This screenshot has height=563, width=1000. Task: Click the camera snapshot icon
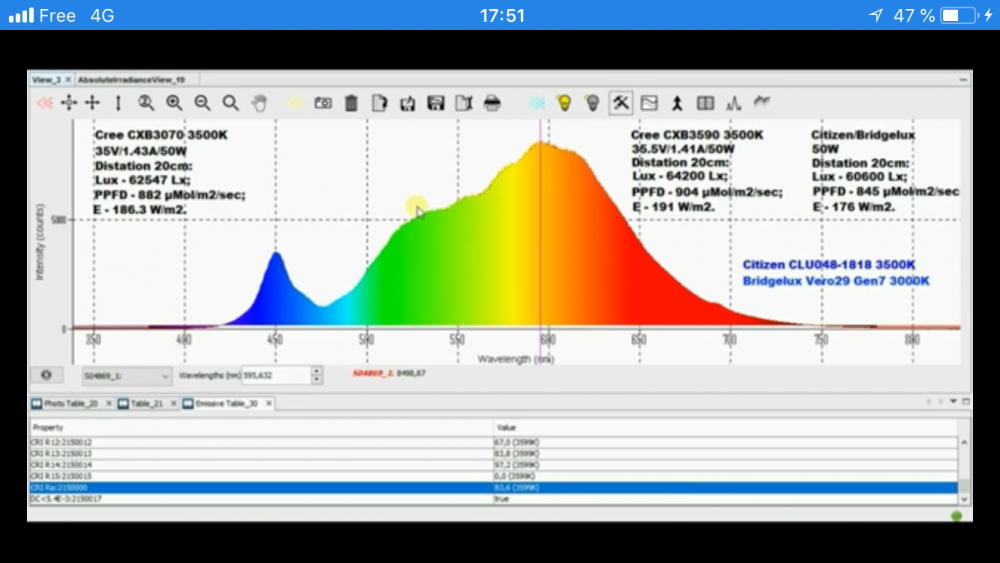(323, 103)
